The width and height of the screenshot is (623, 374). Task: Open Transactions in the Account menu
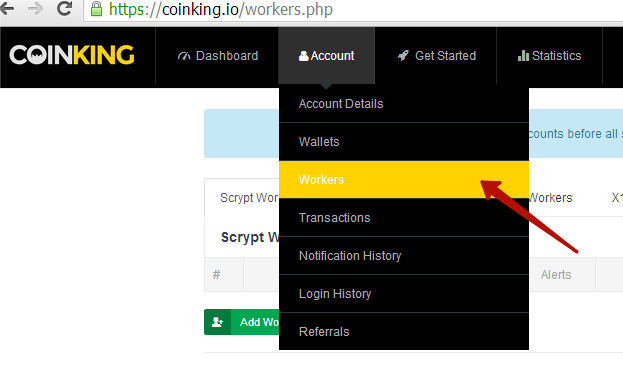coord(404,217)
